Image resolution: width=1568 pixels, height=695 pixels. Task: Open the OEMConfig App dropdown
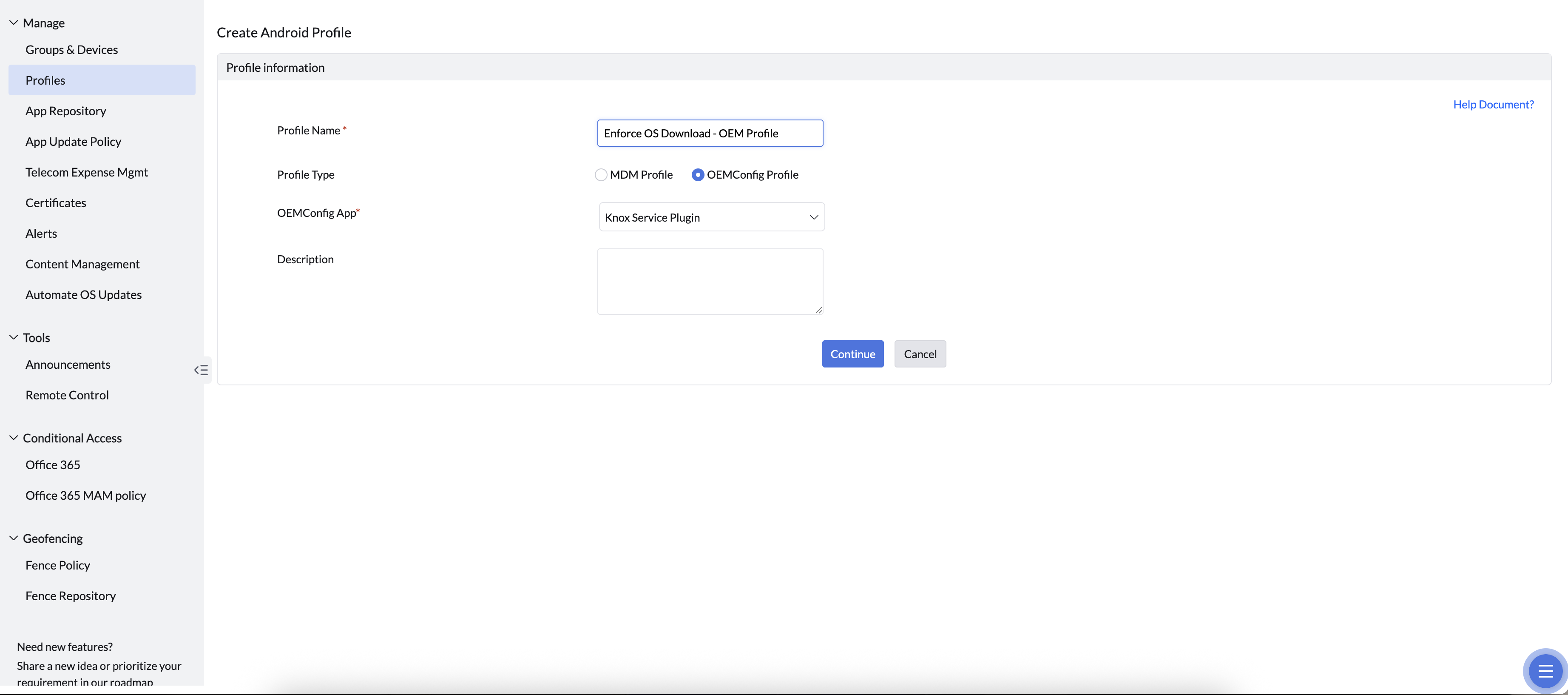click(711, 217)
